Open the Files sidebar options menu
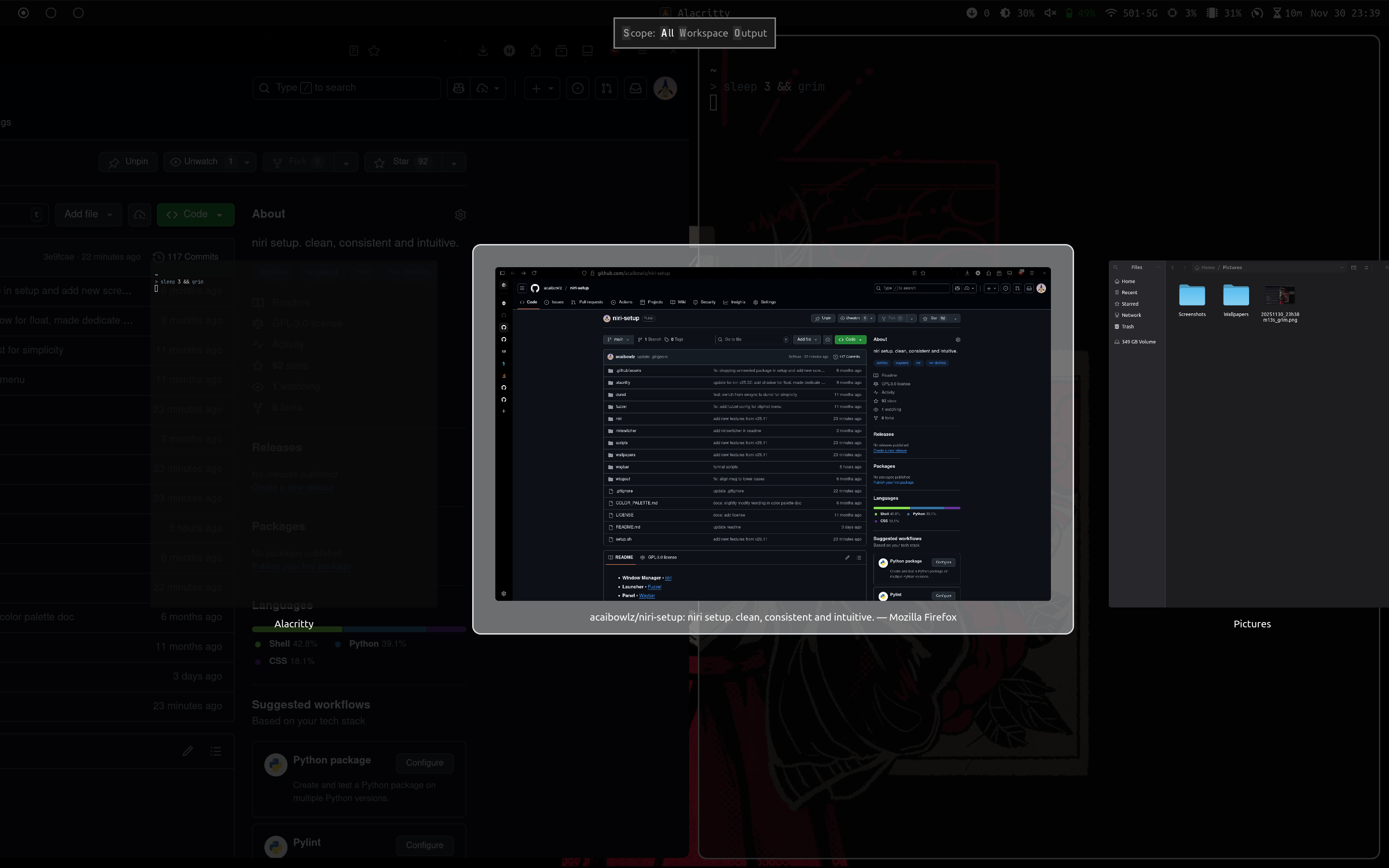Image resolution: width=1389 pixels, height=868 pixels. pos(1159,268)
